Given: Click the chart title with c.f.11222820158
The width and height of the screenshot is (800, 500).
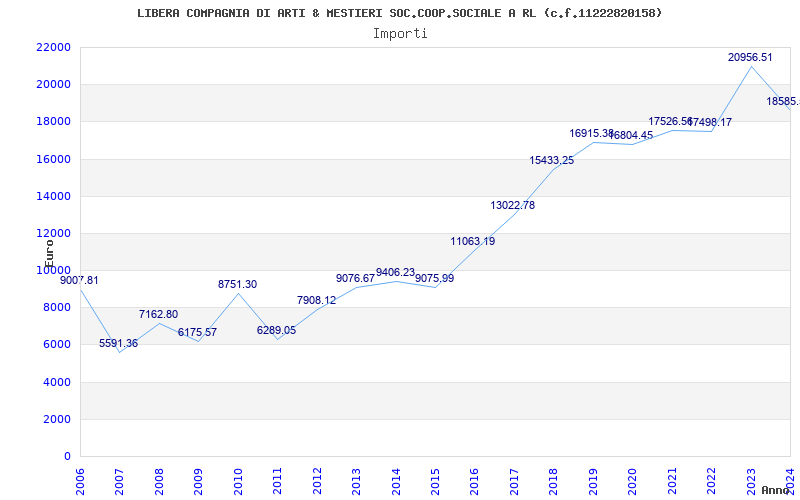Looking at the screenshot, I should click(x=399, y=13).
